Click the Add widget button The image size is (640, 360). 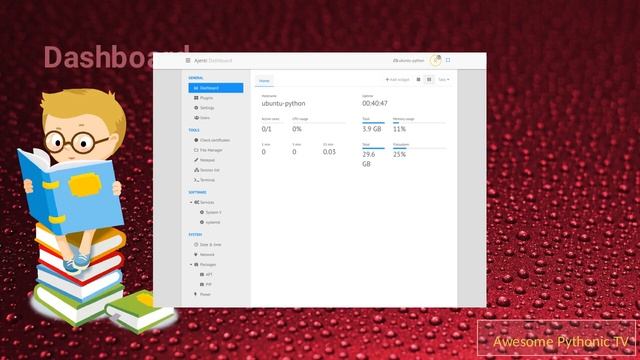click(397, 80)
